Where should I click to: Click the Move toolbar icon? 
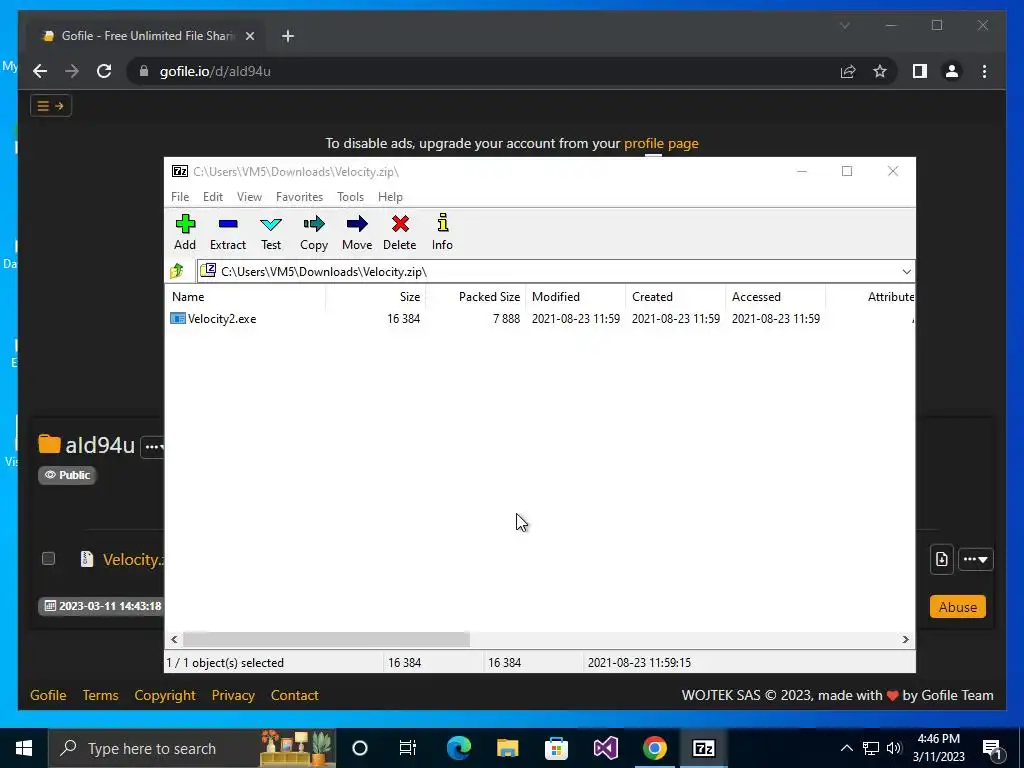tap(357, 232)
